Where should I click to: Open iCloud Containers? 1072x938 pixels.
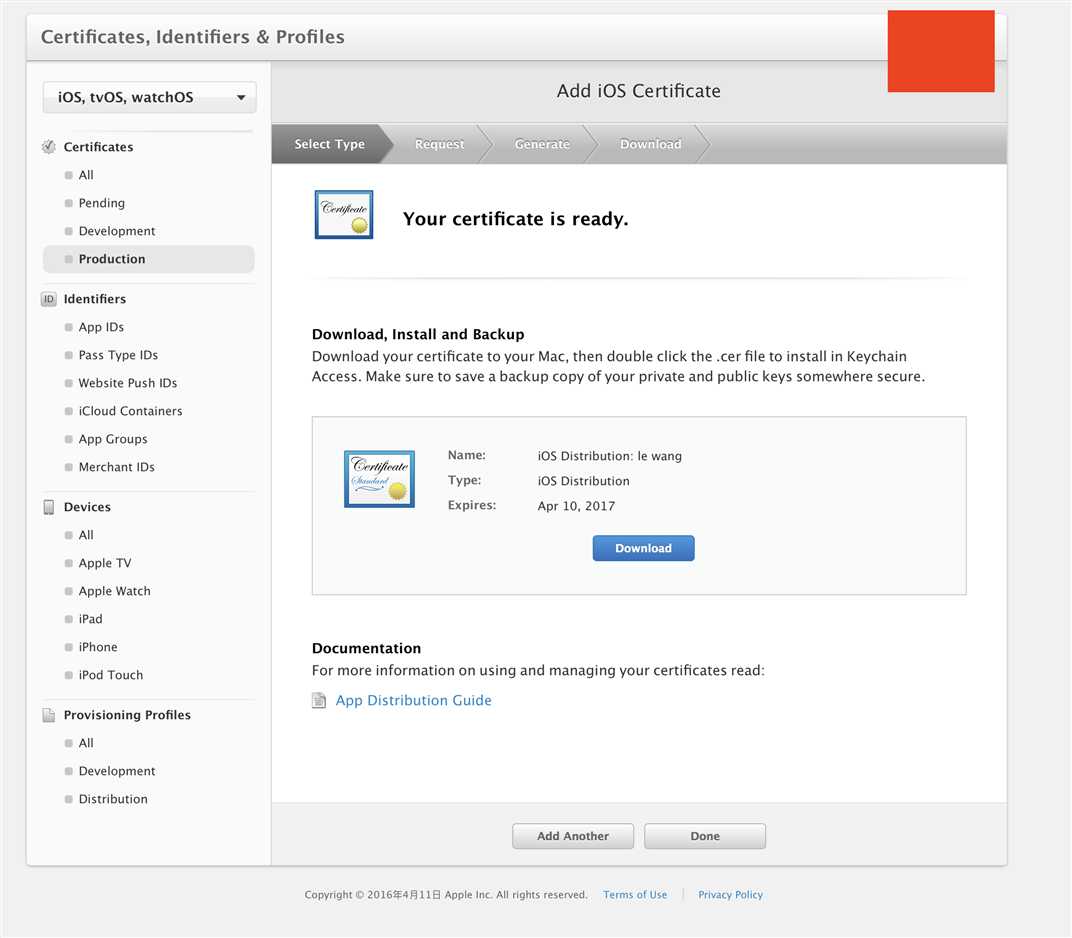tap(131, 412)
